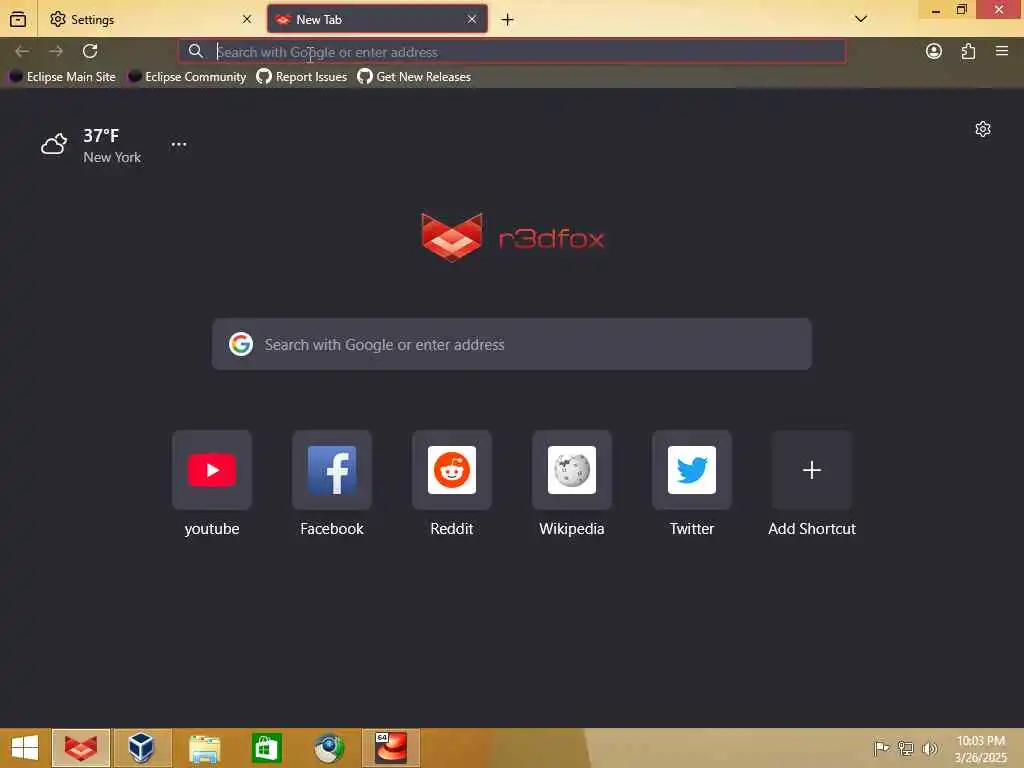The image size is (1024, 768).
Task: Reload the current page
Action: click(90, 51)
